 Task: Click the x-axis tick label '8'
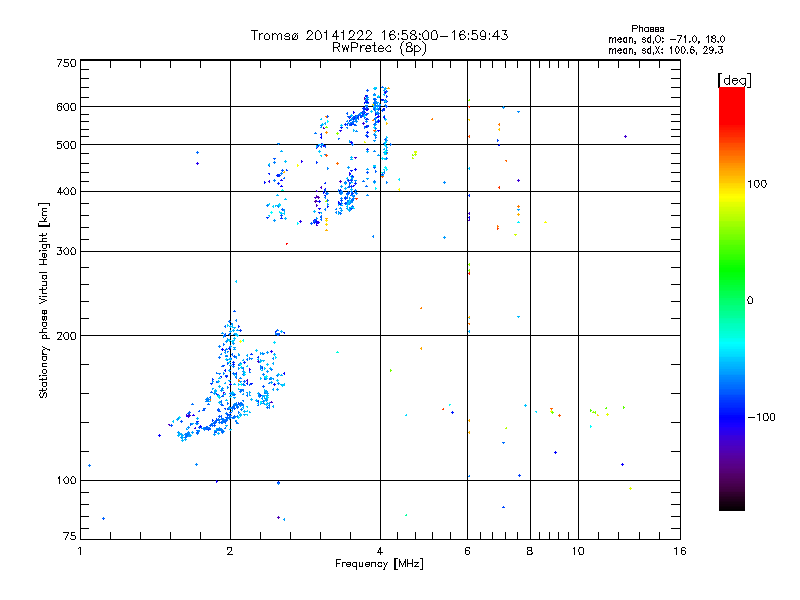click(530, 551)
